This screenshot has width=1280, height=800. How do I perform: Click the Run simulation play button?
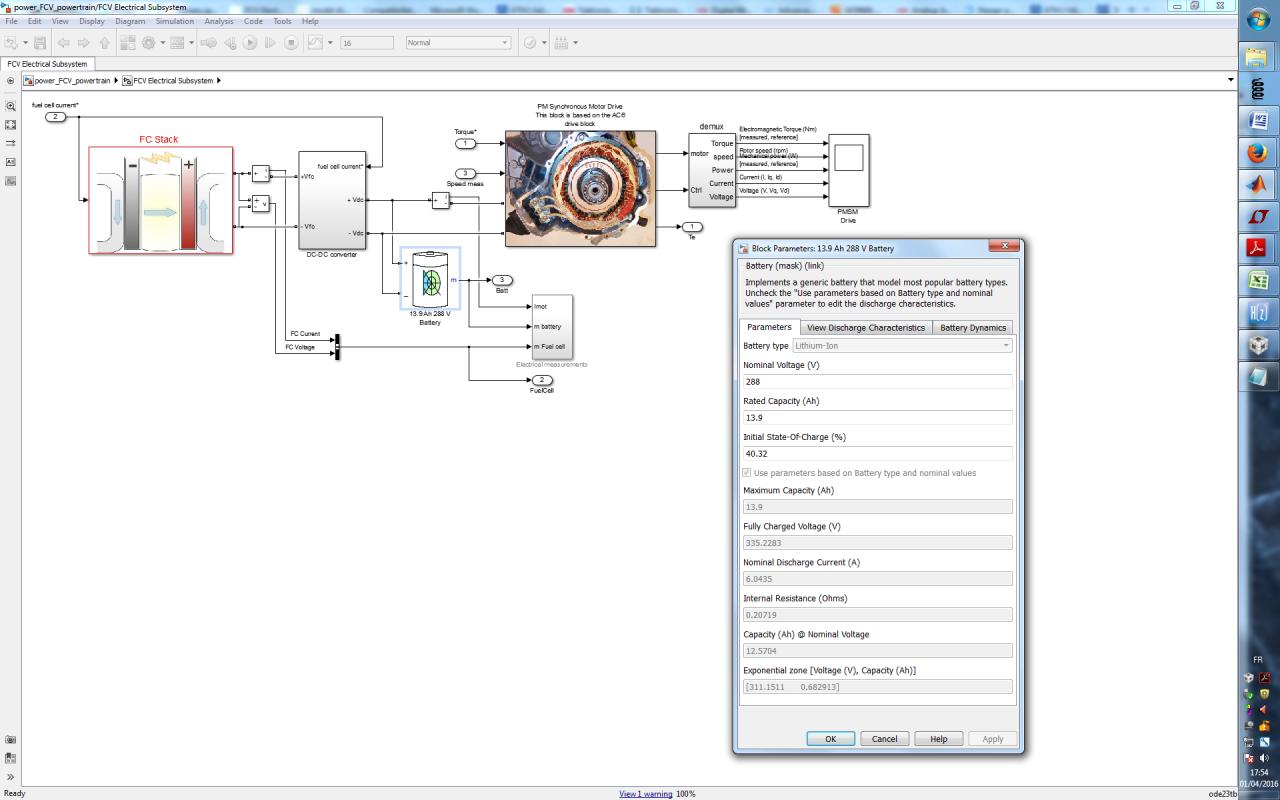(250, 43)
